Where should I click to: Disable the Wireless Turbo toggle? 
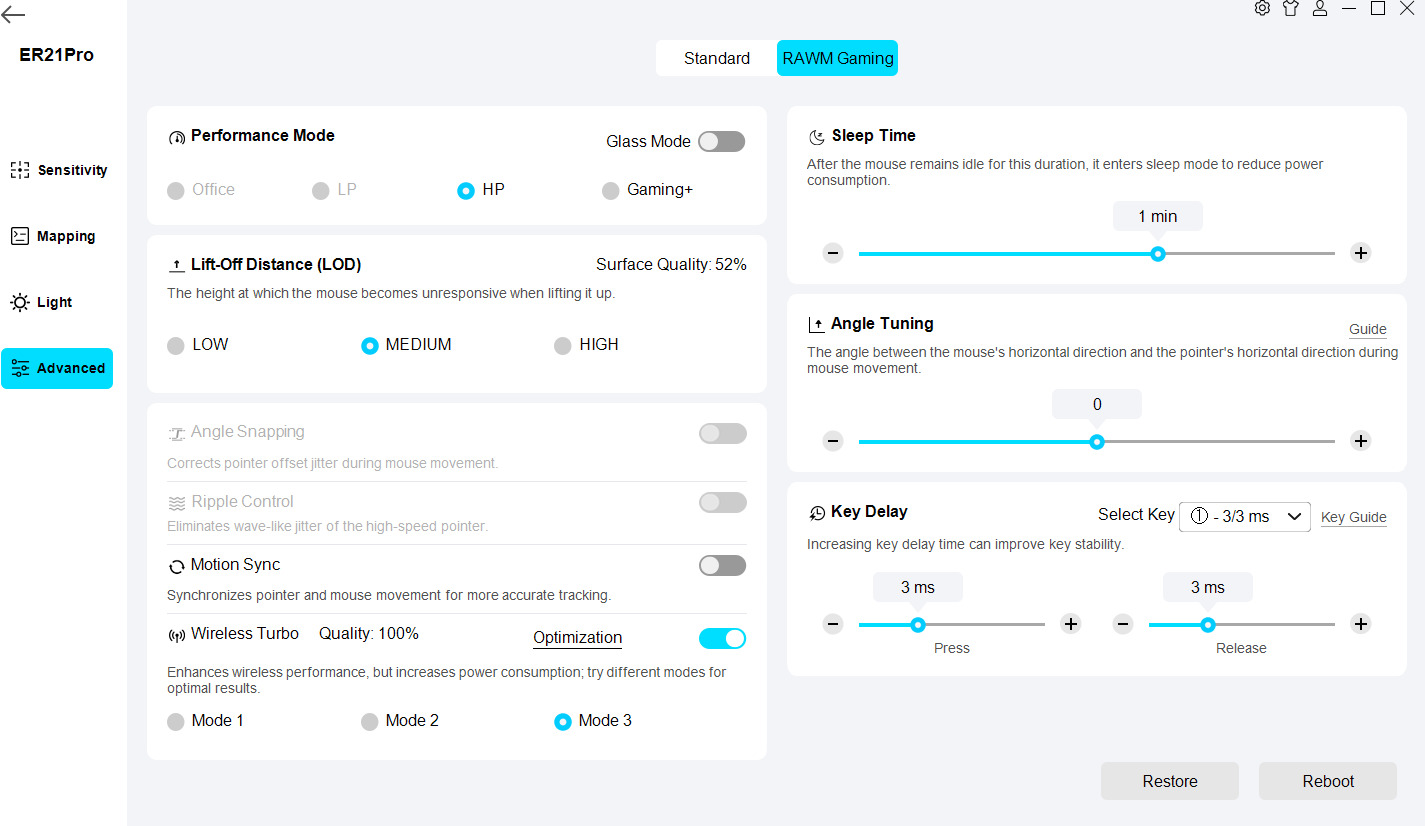(721, 638)
